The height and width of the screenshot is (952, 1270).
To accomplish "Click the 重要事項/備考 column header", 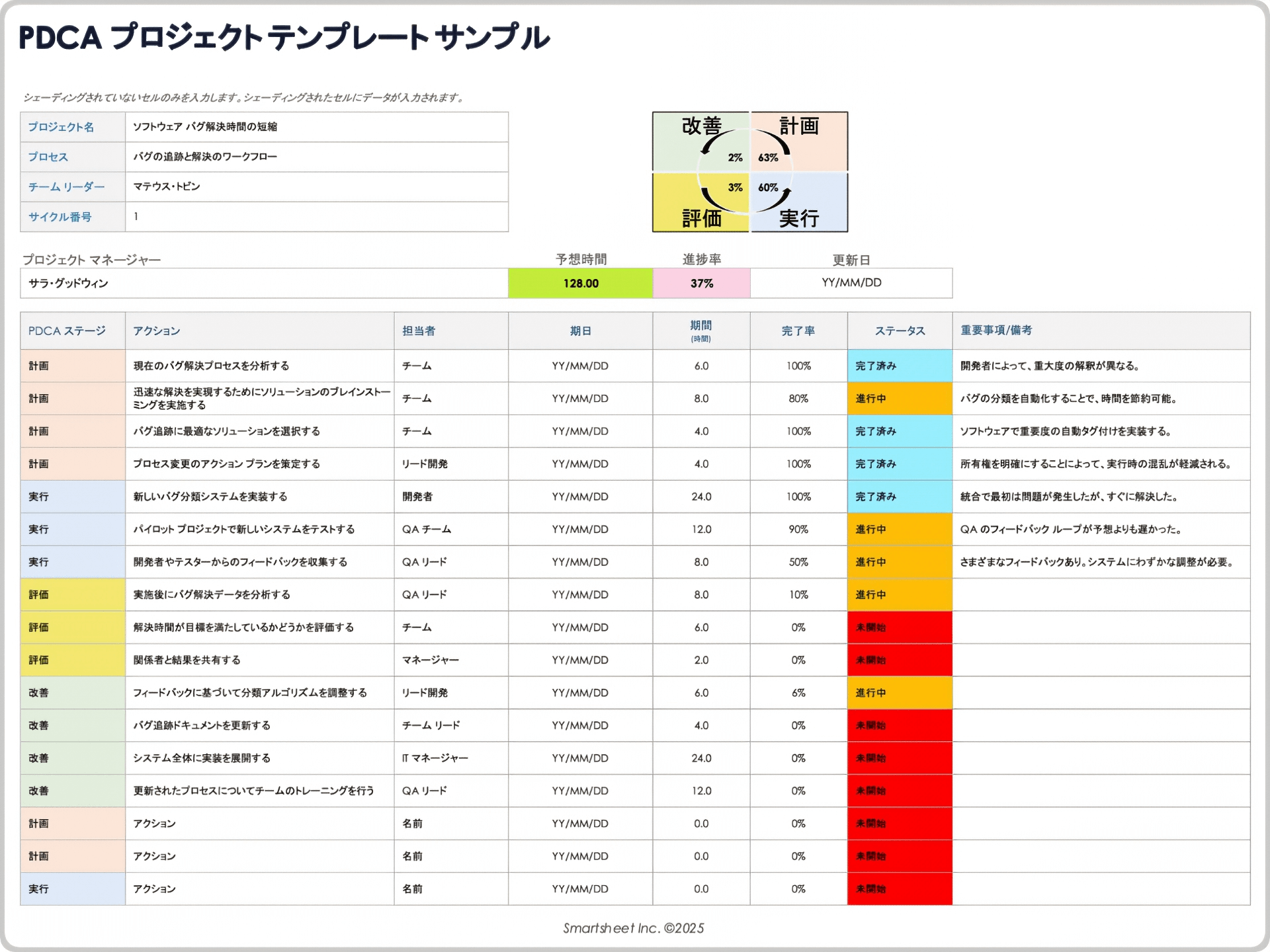I will (1101, 331).
